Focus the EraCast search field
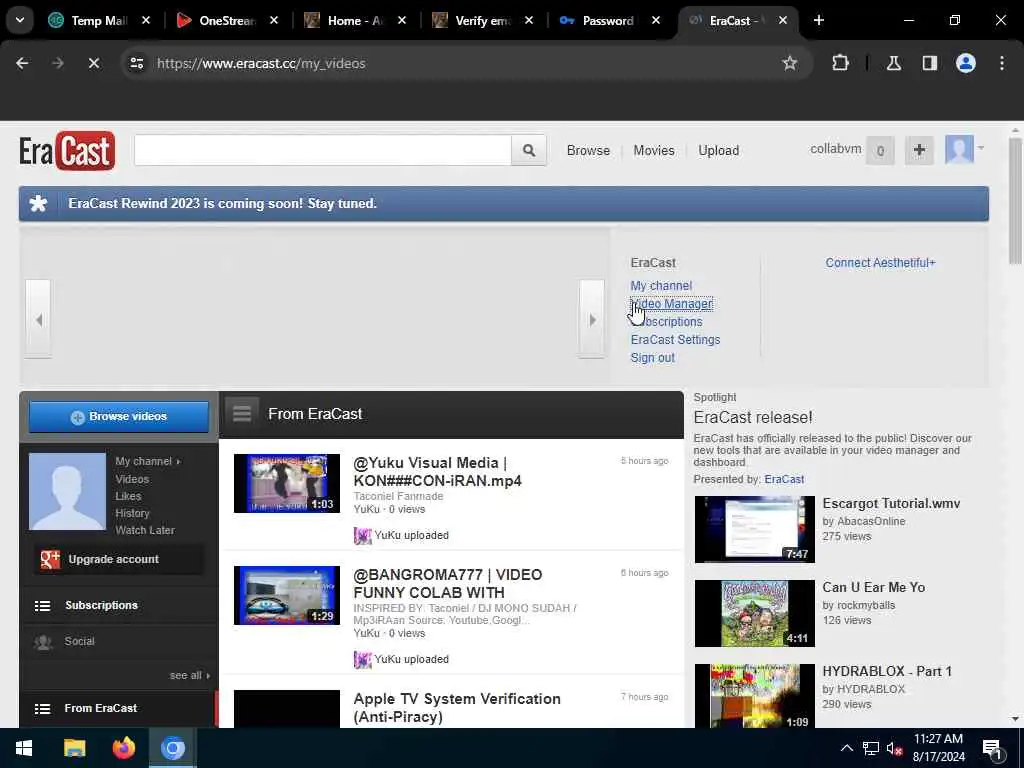The width and height of the screenshot is (1024, 768). click(323, 150)
